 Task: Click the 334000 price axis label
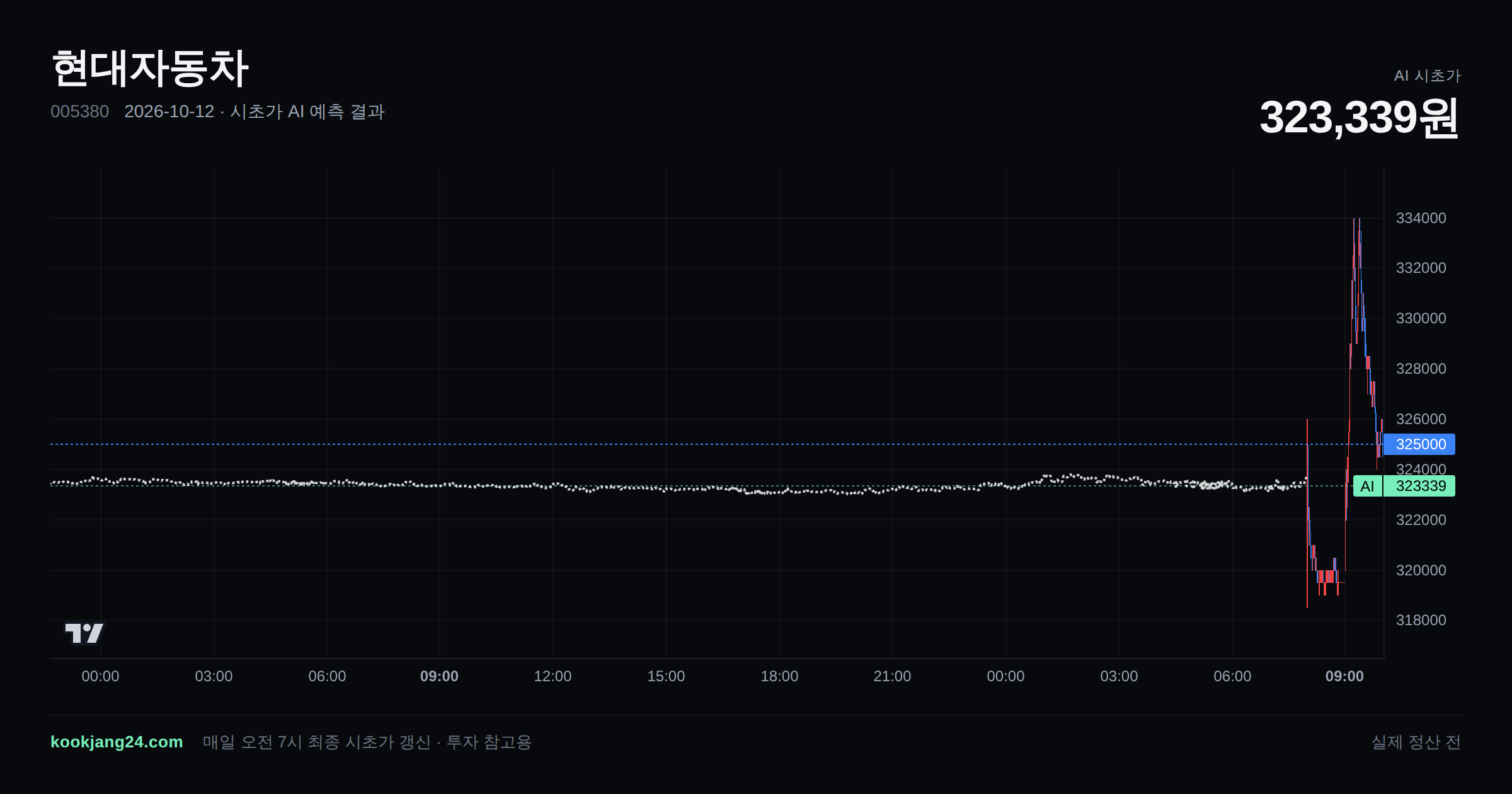(1421, 218)
